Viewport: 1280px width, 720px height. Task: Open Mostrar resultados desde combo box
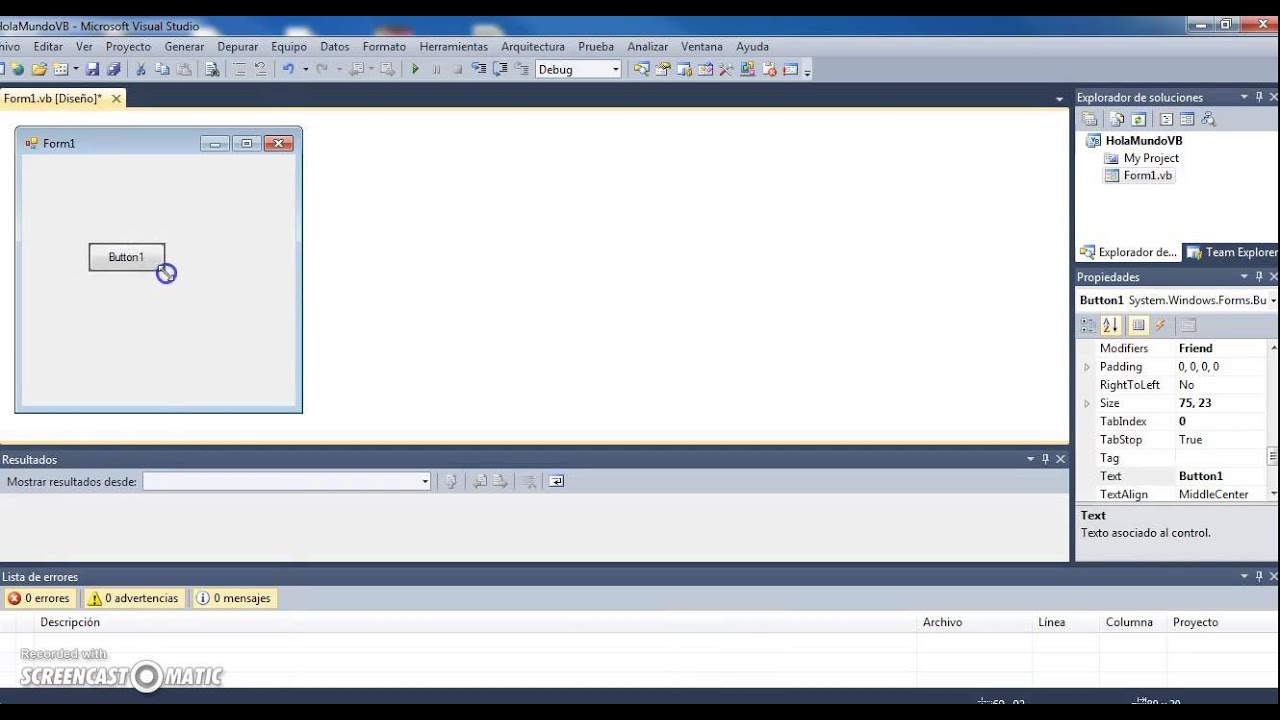(286, 481)
